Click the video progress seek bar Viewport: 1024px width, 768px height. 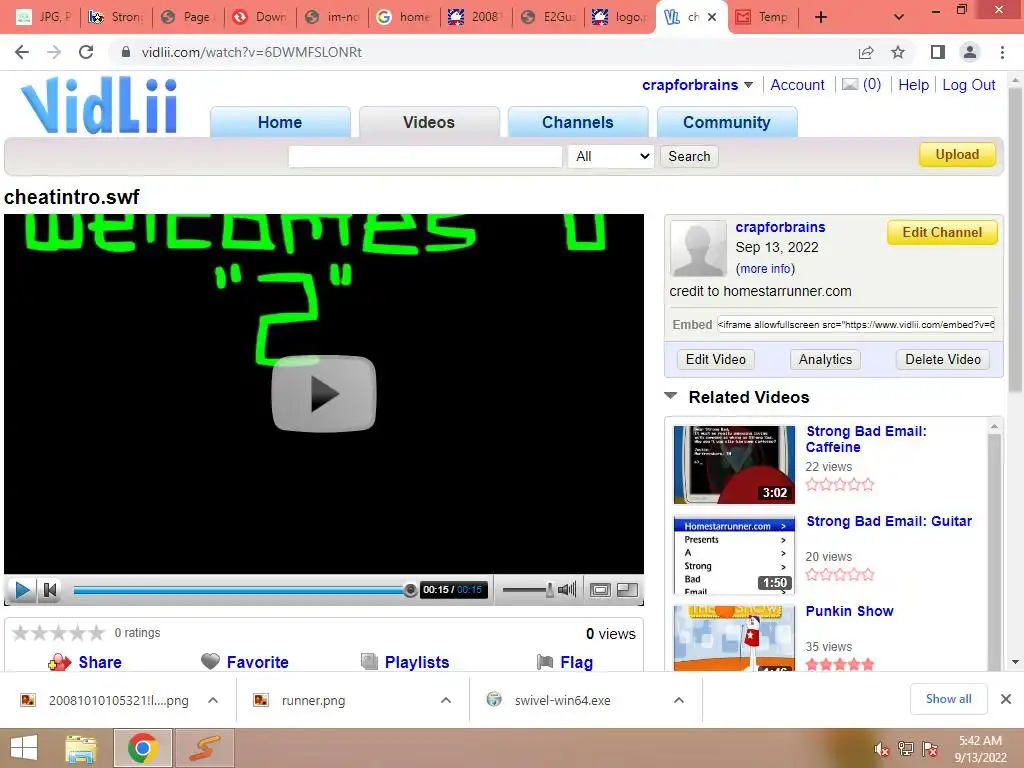coord(242,590)
